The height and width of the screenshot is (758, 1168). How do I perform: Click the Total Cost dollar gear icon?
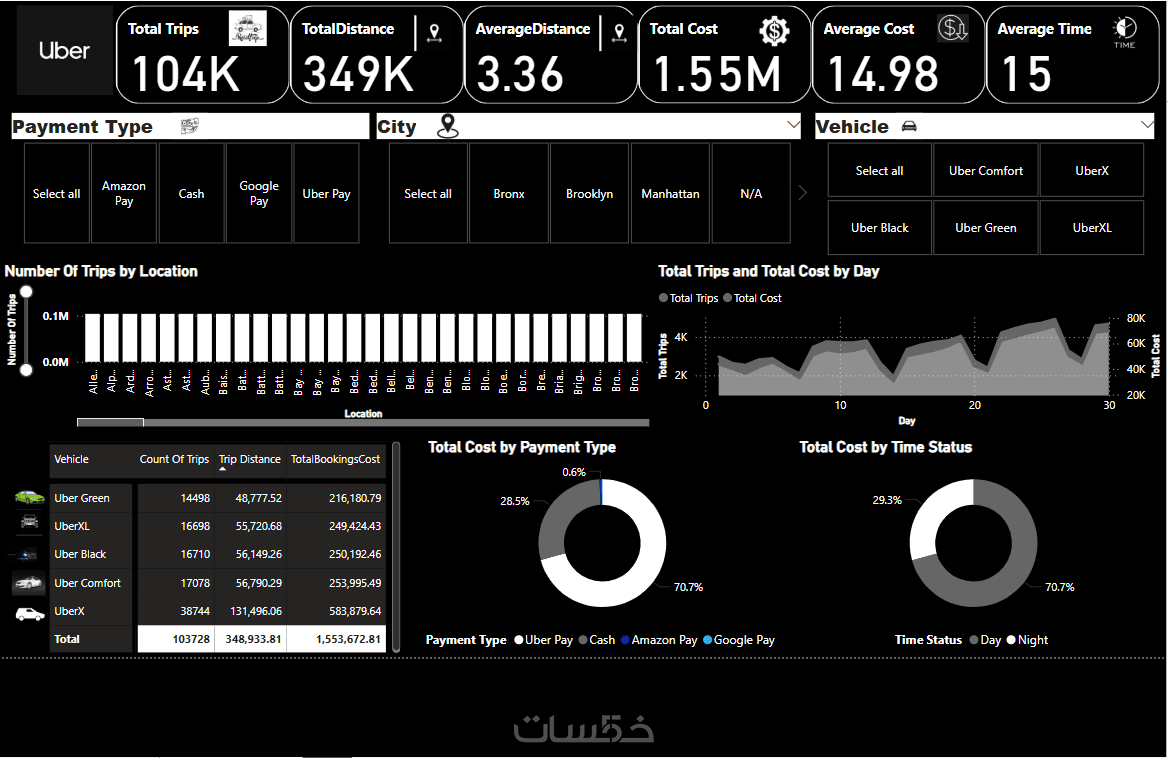774,31
